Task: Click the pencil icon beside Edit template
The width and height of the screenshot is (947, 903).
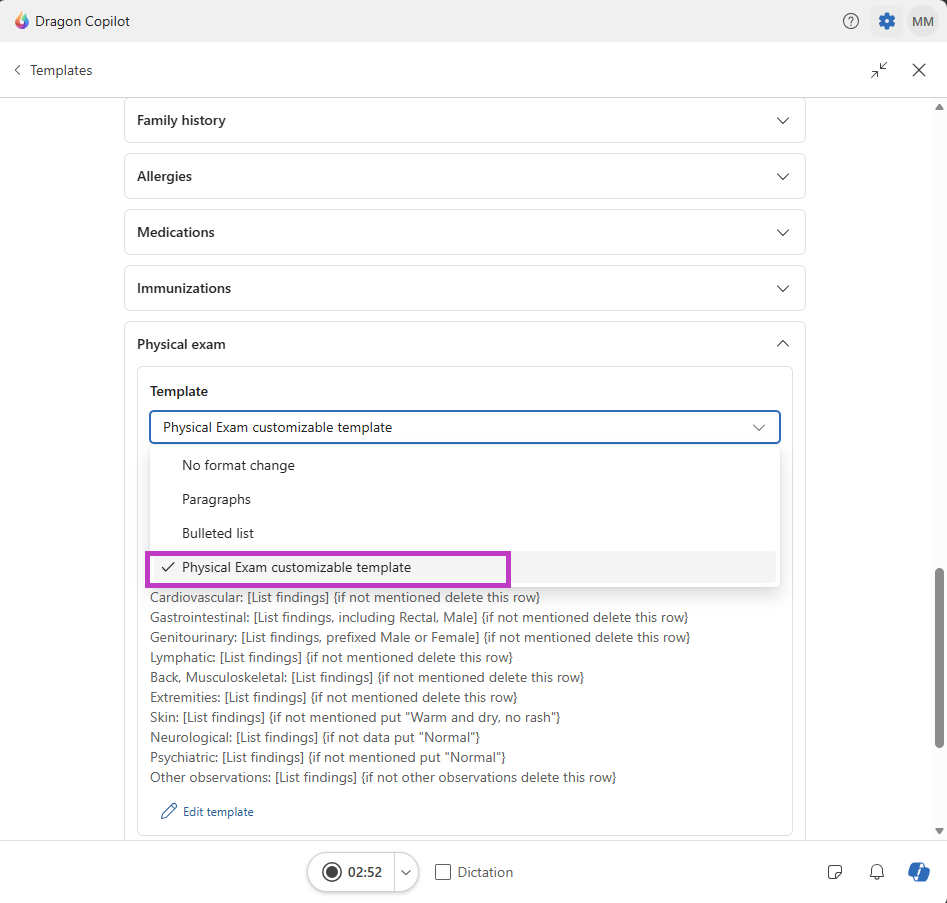Action: pyautogui.click(x=169, y=811)
